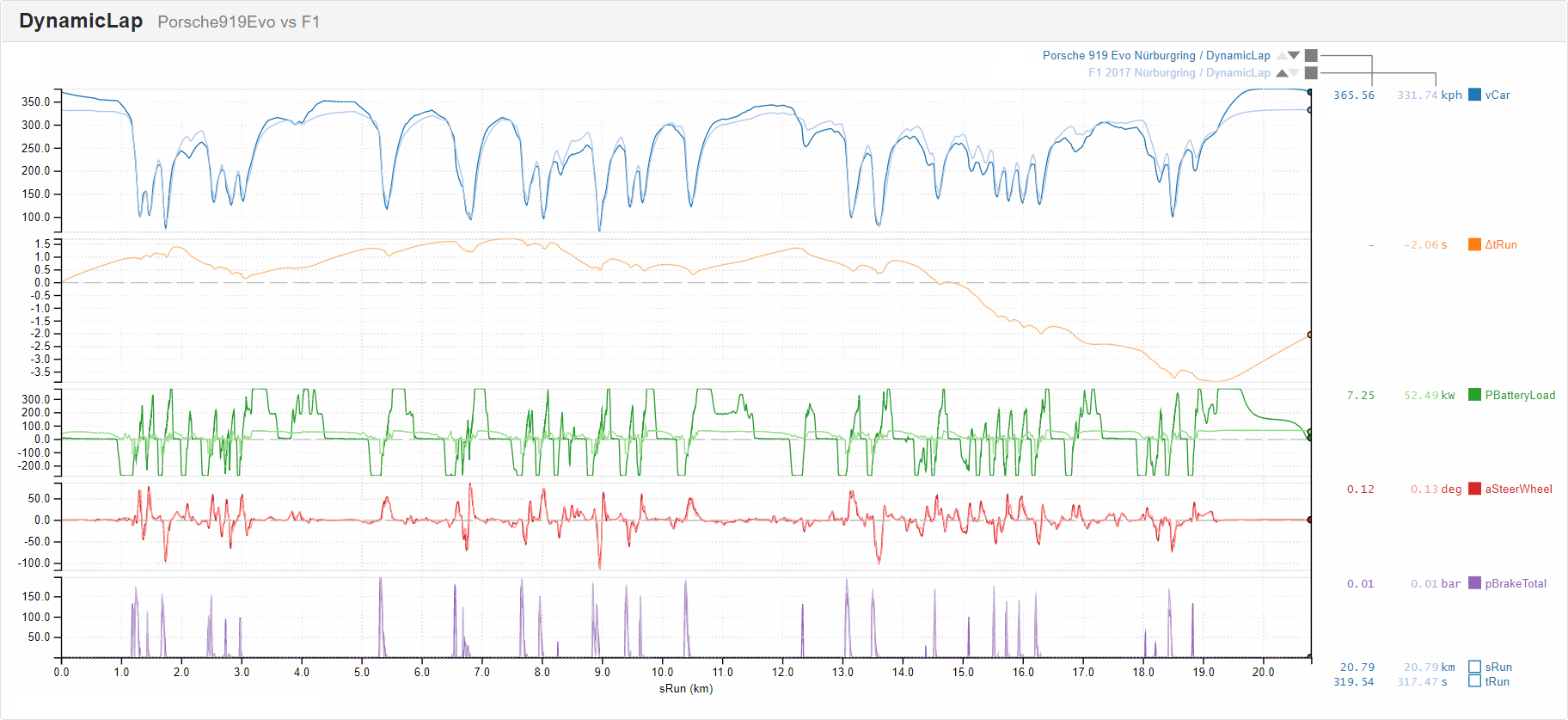Toggle F1 2017 series visibility square
Viewport: 1568px width, 720px height.
(1311, 73)
